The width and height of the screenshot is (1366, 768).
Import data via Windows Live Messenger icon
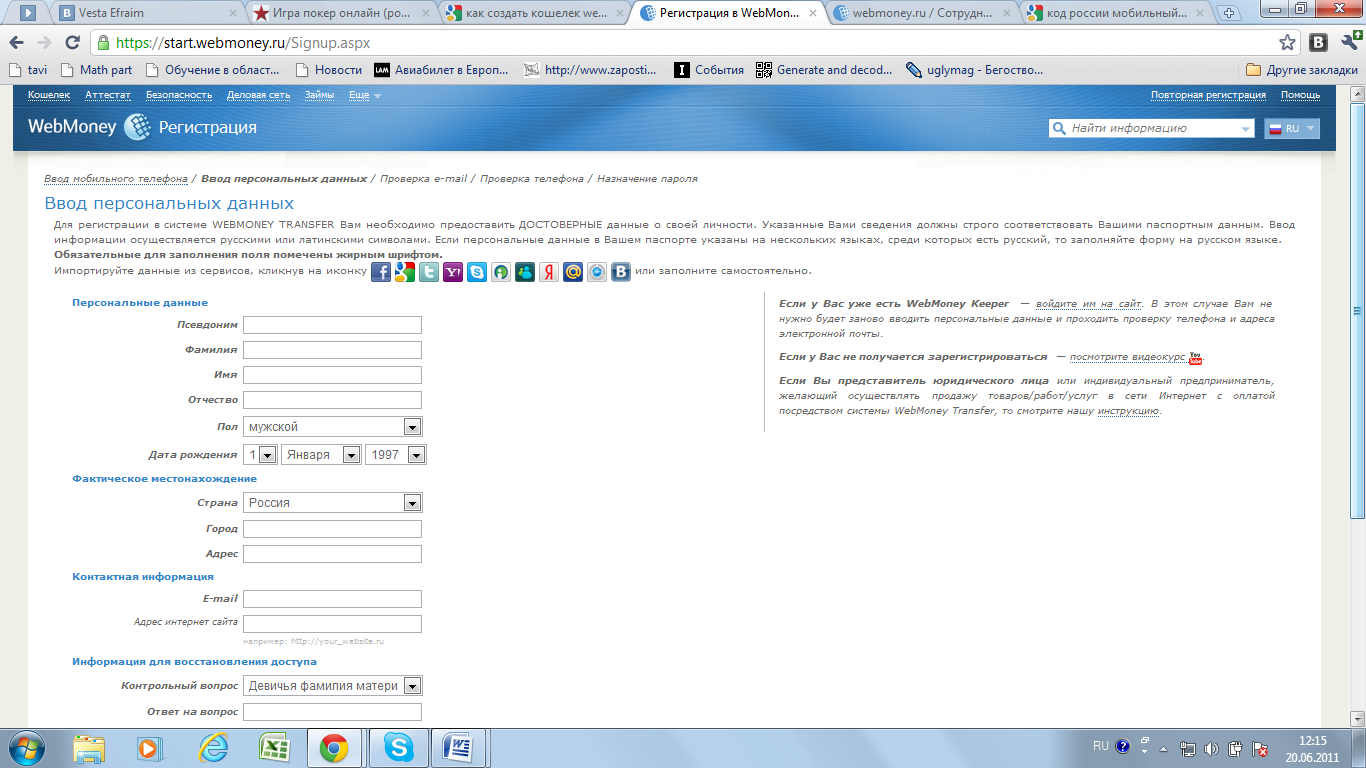point(525,272)
